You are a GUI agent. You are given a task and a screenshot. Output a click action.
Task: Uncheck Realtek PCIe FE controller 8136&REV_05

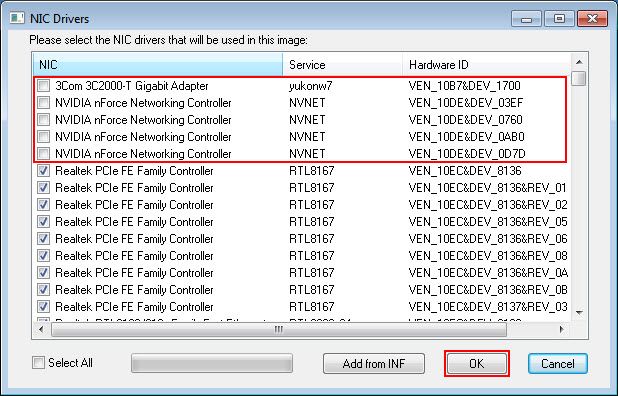tap(43, 221)
